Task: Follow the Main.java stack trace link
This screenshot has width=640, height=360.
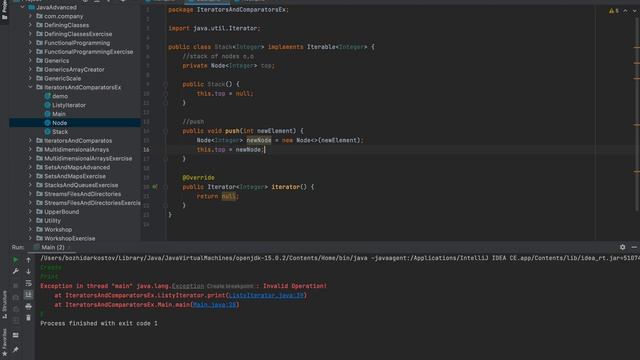Action: (214, 304)
